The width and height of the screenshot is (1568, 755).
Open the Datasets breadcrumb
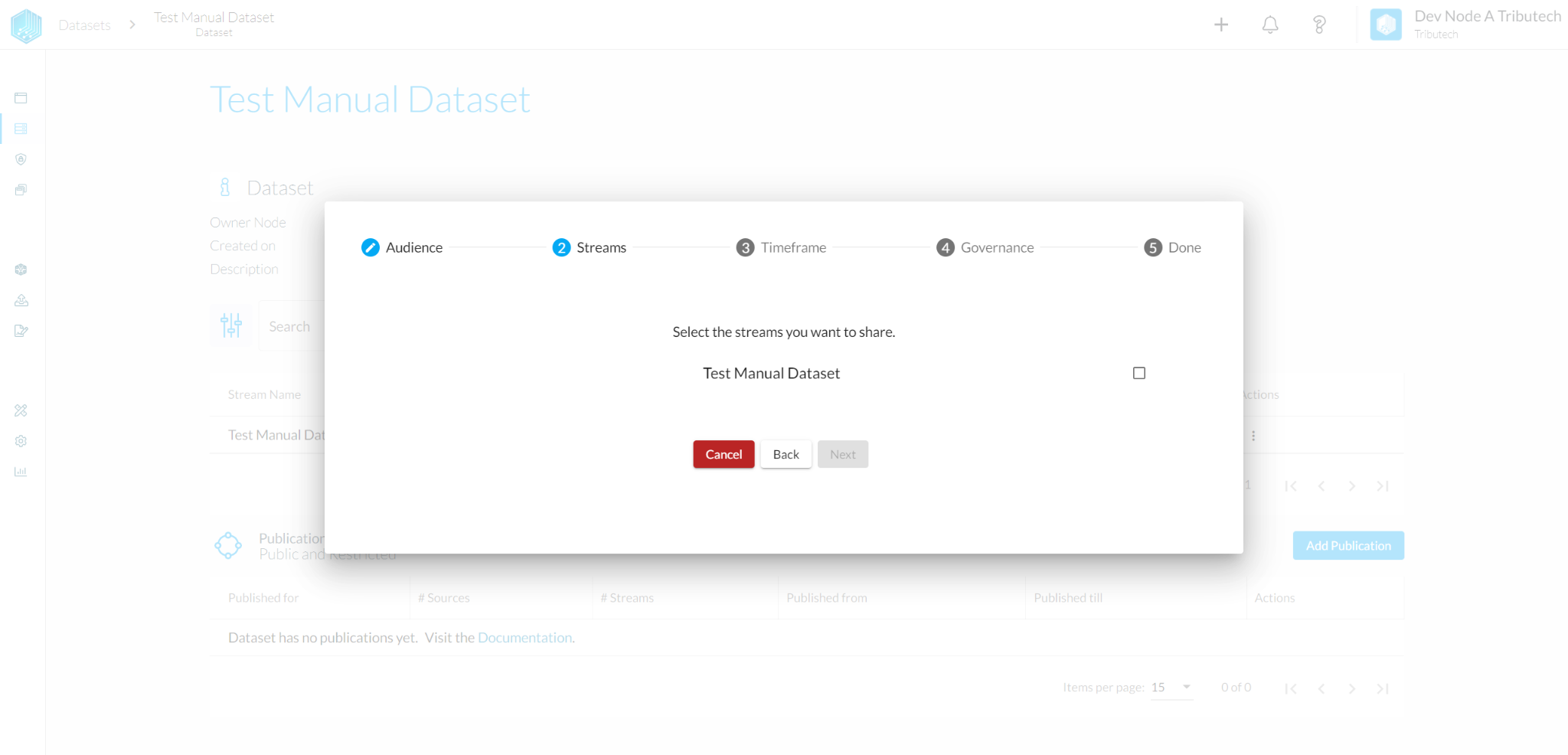pyautogui.click(x=84, y=25)
